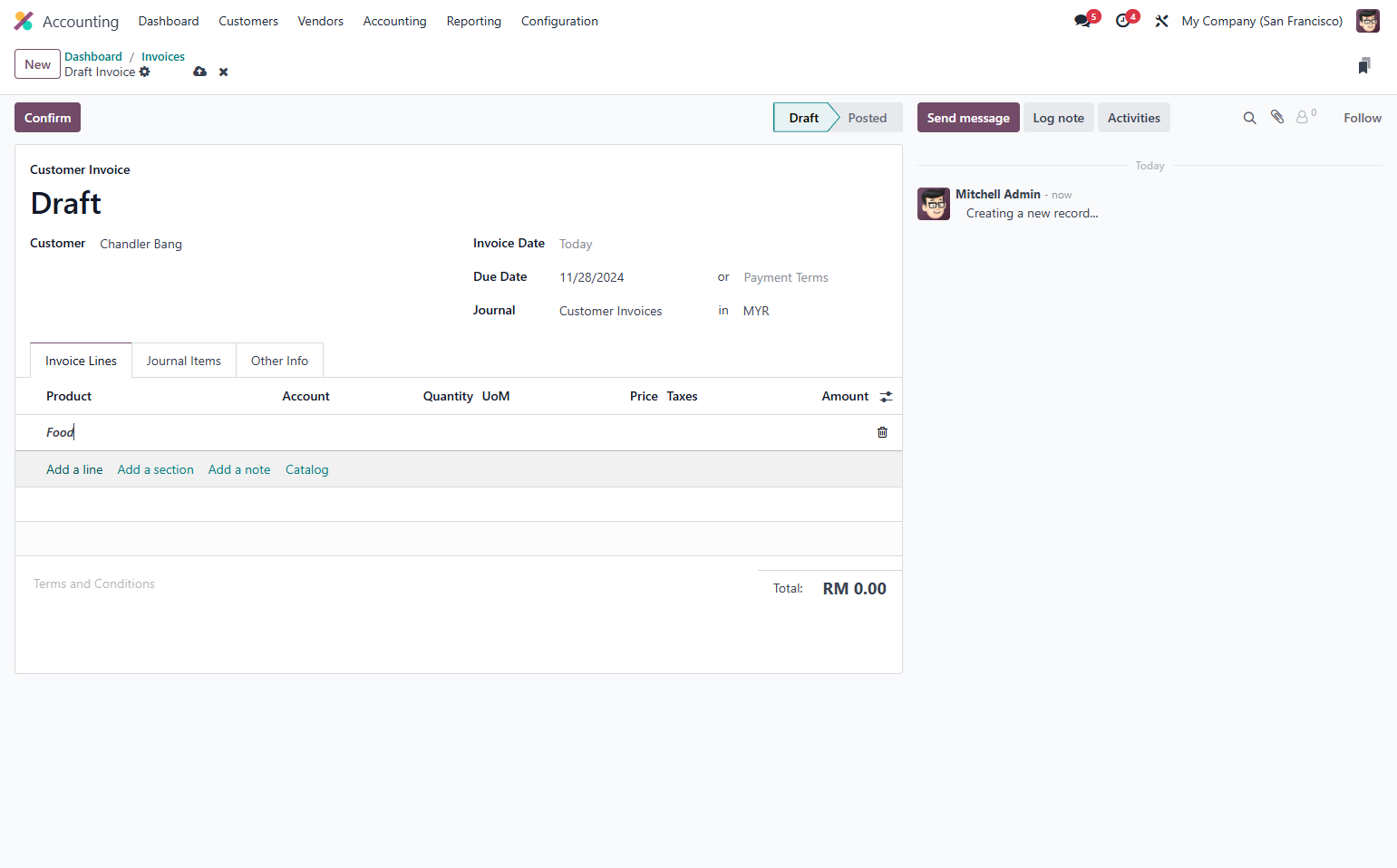1397x868 pixels.
Task: Switch to the Journal Items tab
Action: [184, 361]
